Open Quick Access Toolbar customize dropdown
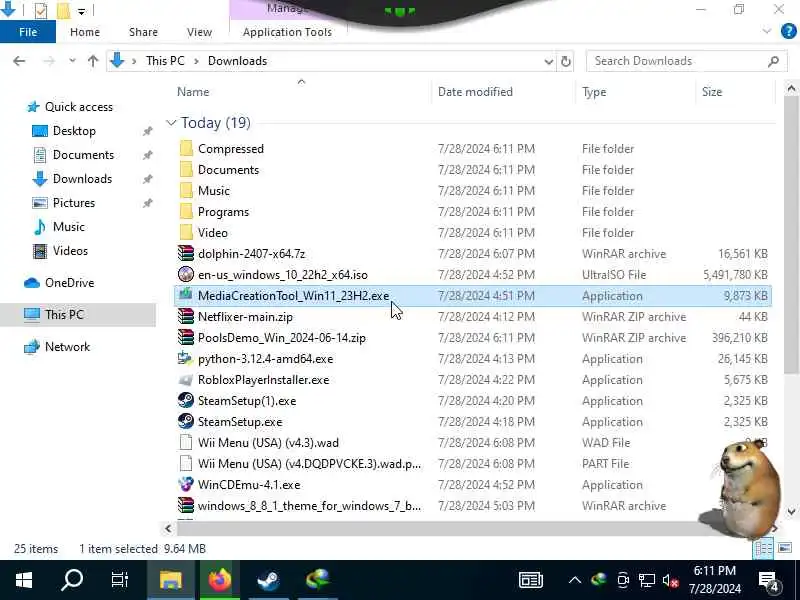Screen dimensions: 800x600 pyautogui.click(x=82, y=11)
